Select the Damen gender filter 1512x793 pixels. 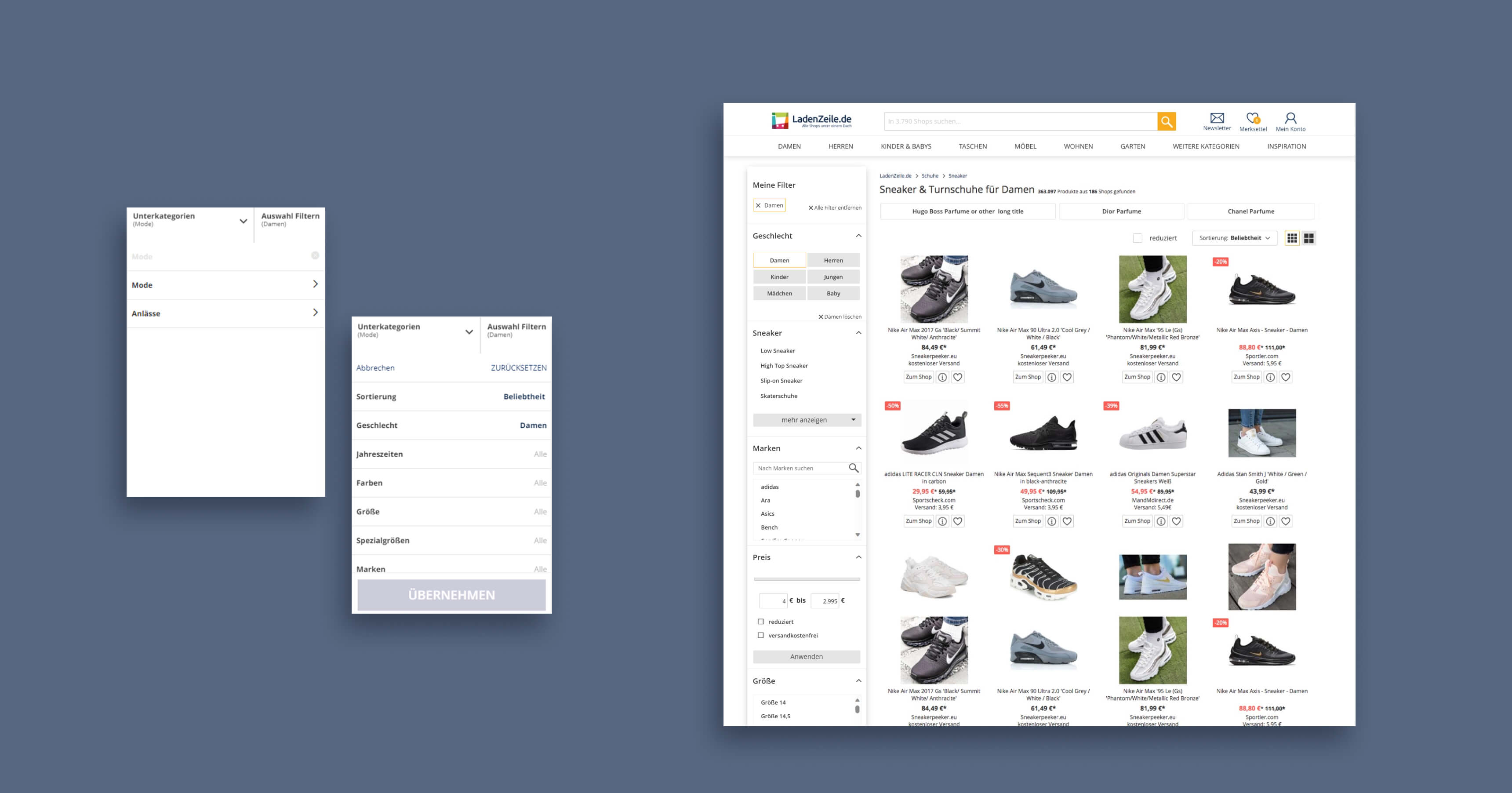(779, 260)
